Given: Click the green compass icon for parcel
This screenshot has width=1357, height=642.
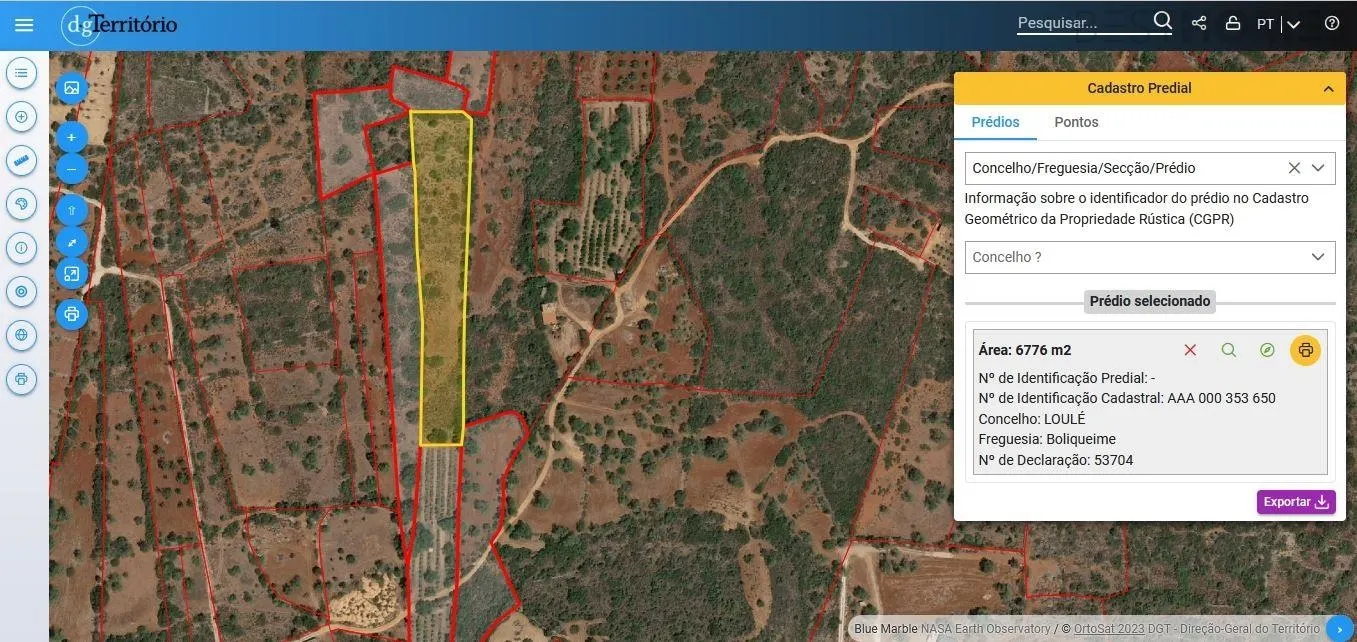Looking at the screenshot, I should [1267, 350].
